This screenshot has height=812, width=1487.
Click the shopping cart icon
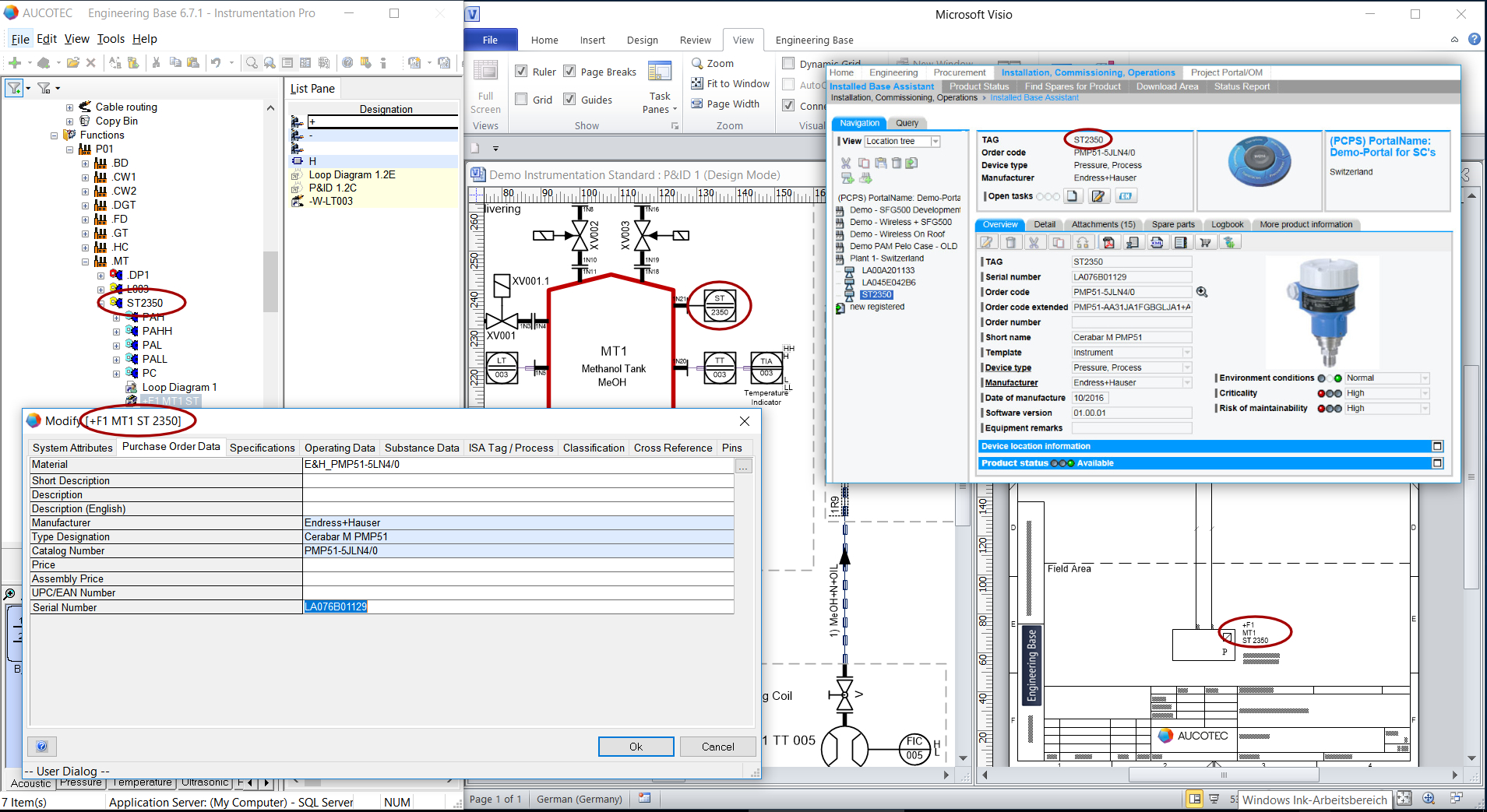coord(1205,243)
